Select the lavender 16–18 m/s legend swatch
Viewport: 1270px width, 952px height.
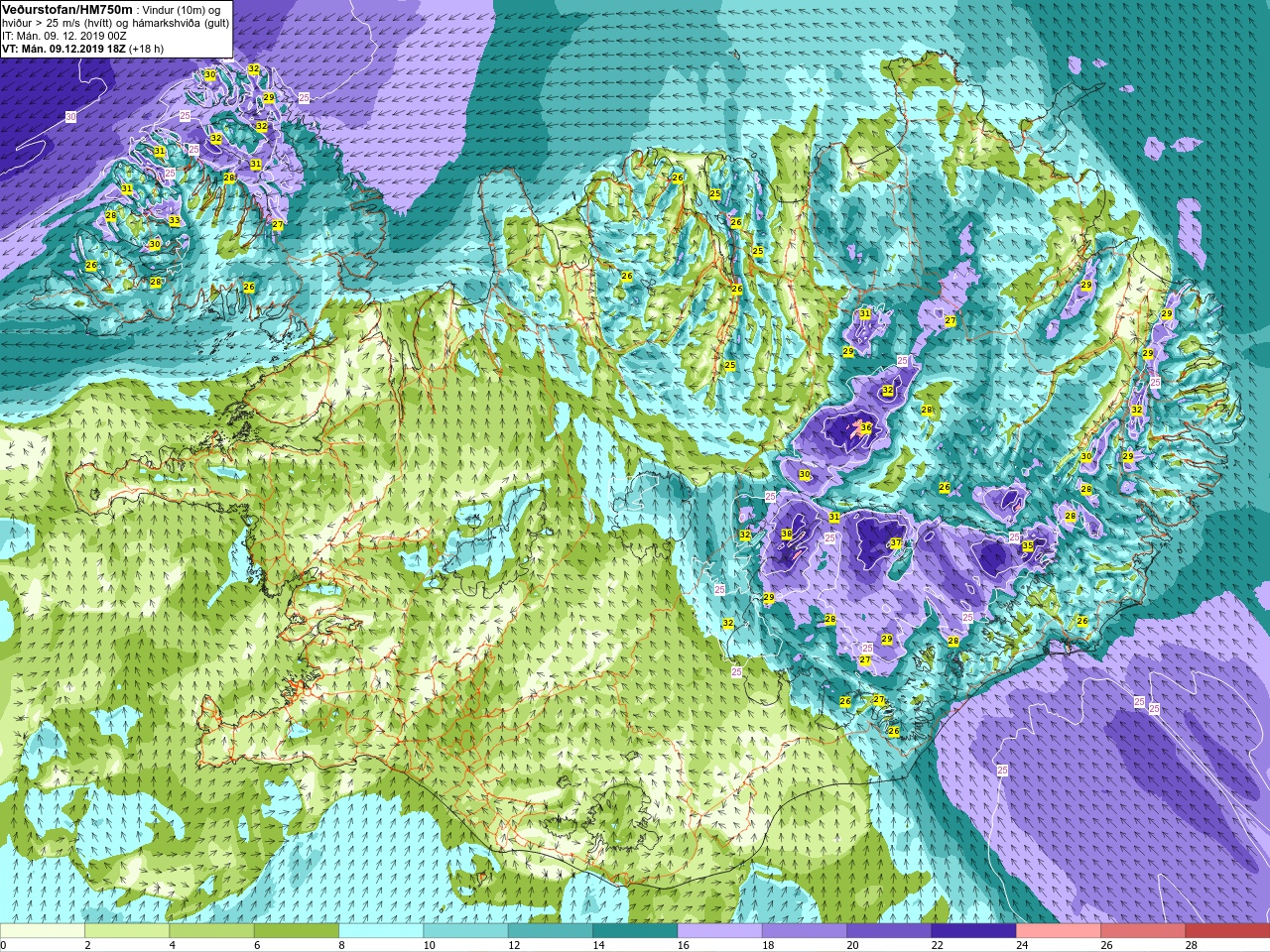pyautogui.click(x=719, y=931)
